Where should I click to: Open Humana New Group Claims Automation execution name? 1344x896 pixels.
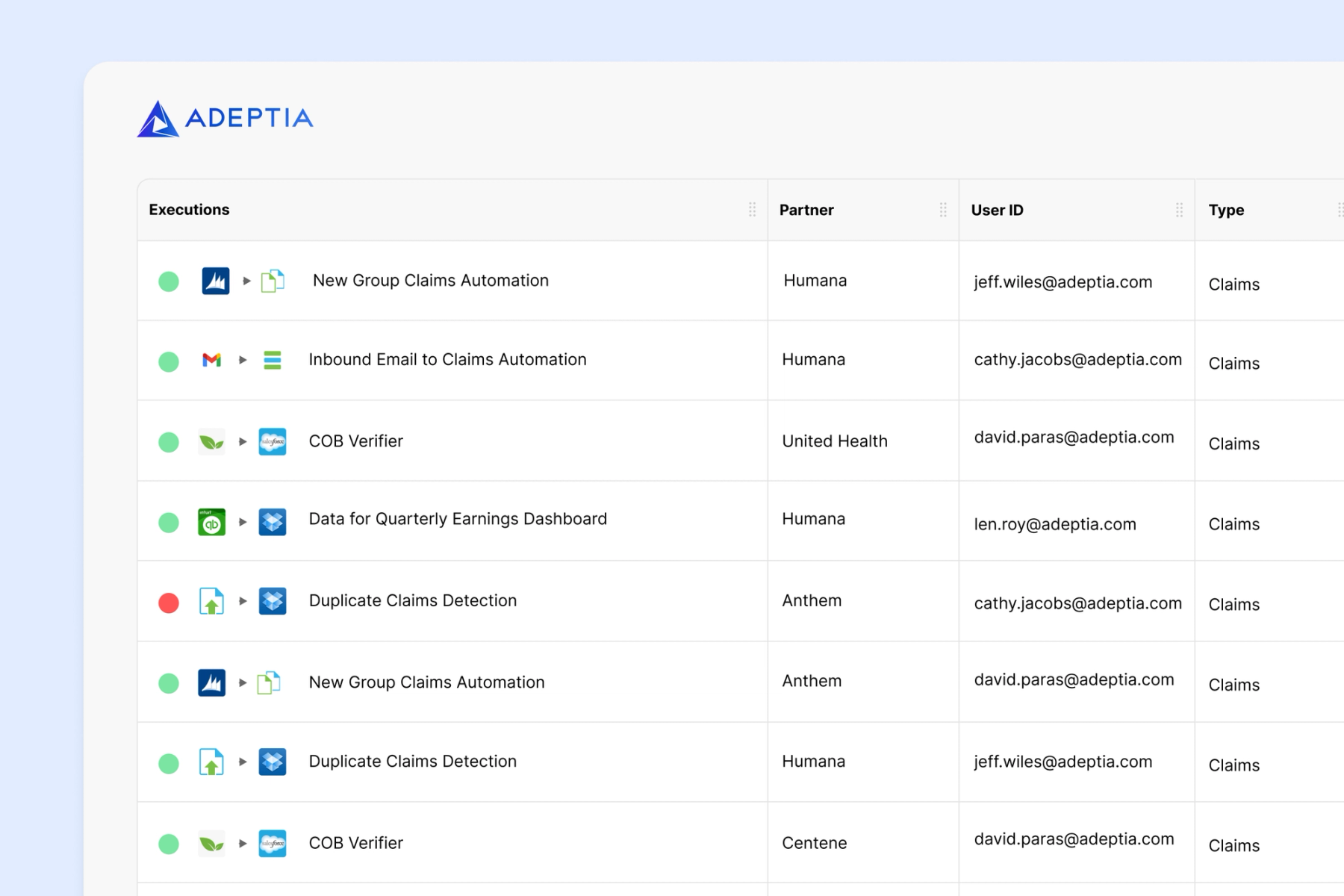(430, 281)
